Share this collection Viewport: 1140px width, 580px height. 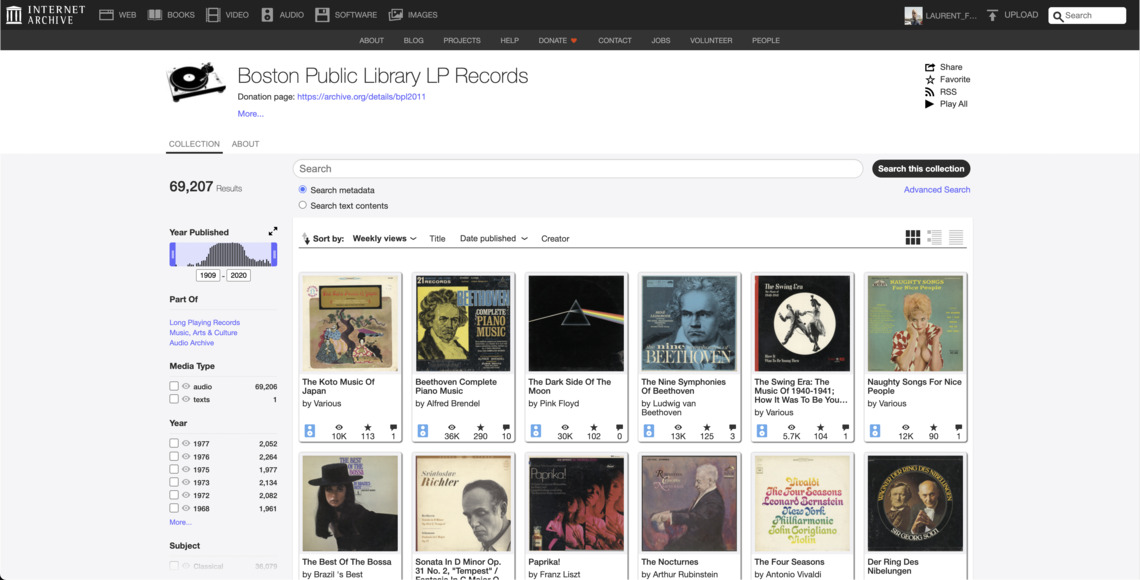point(942,67)
